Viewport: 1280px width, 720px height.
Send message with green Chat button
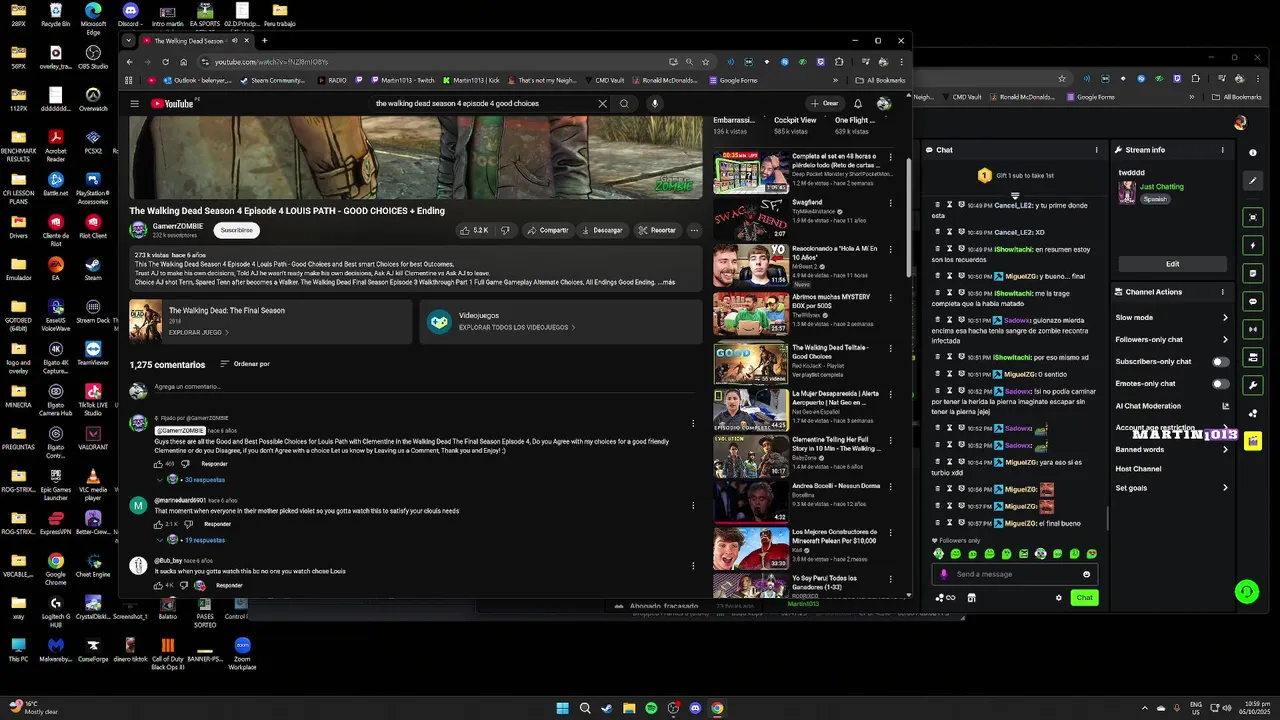(x=1084, y=598)
